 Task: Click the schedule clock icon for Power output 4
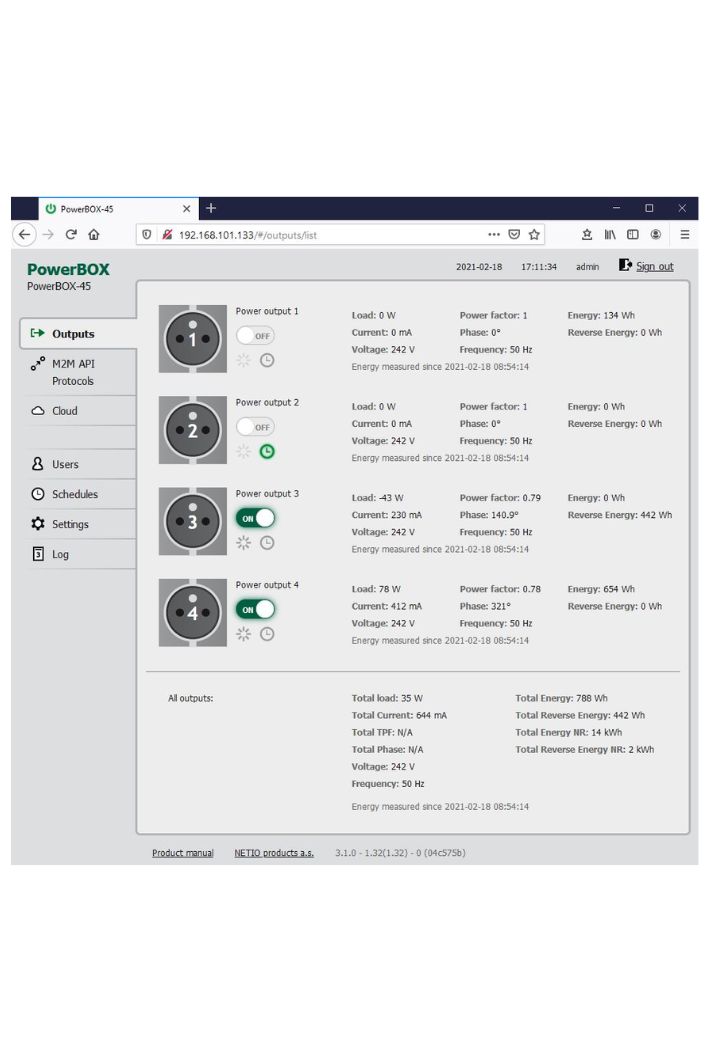(267, 634)
